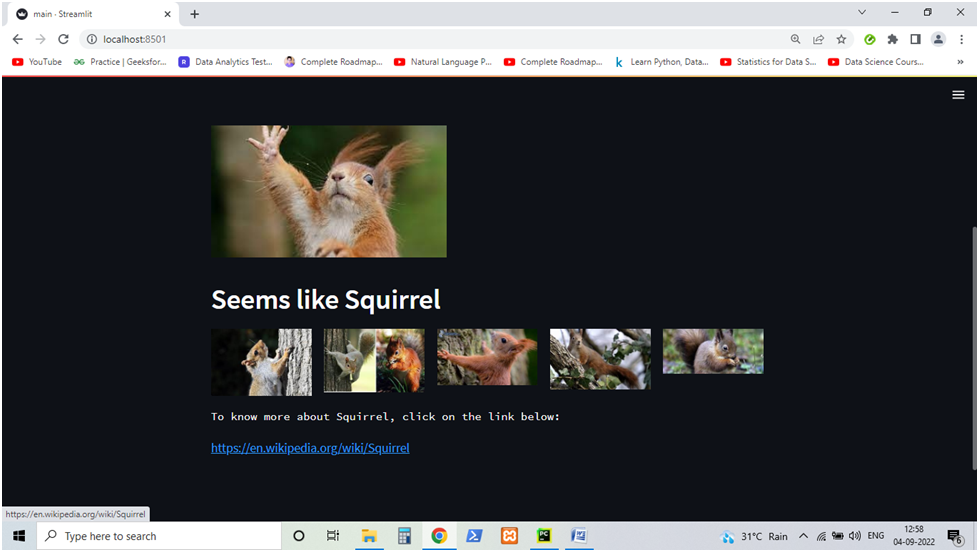Select squirrel eating on grass thumbnail

(x=713, y=352)
